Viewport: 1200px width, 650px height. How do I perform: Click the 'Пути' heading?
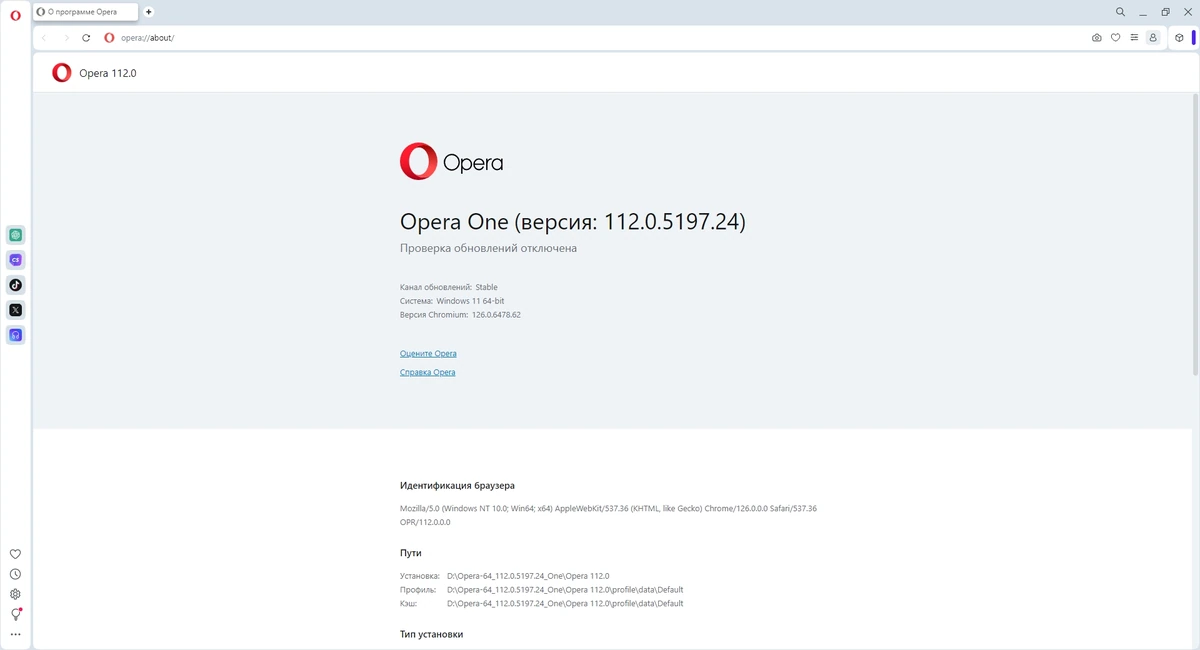coord(411,553)
